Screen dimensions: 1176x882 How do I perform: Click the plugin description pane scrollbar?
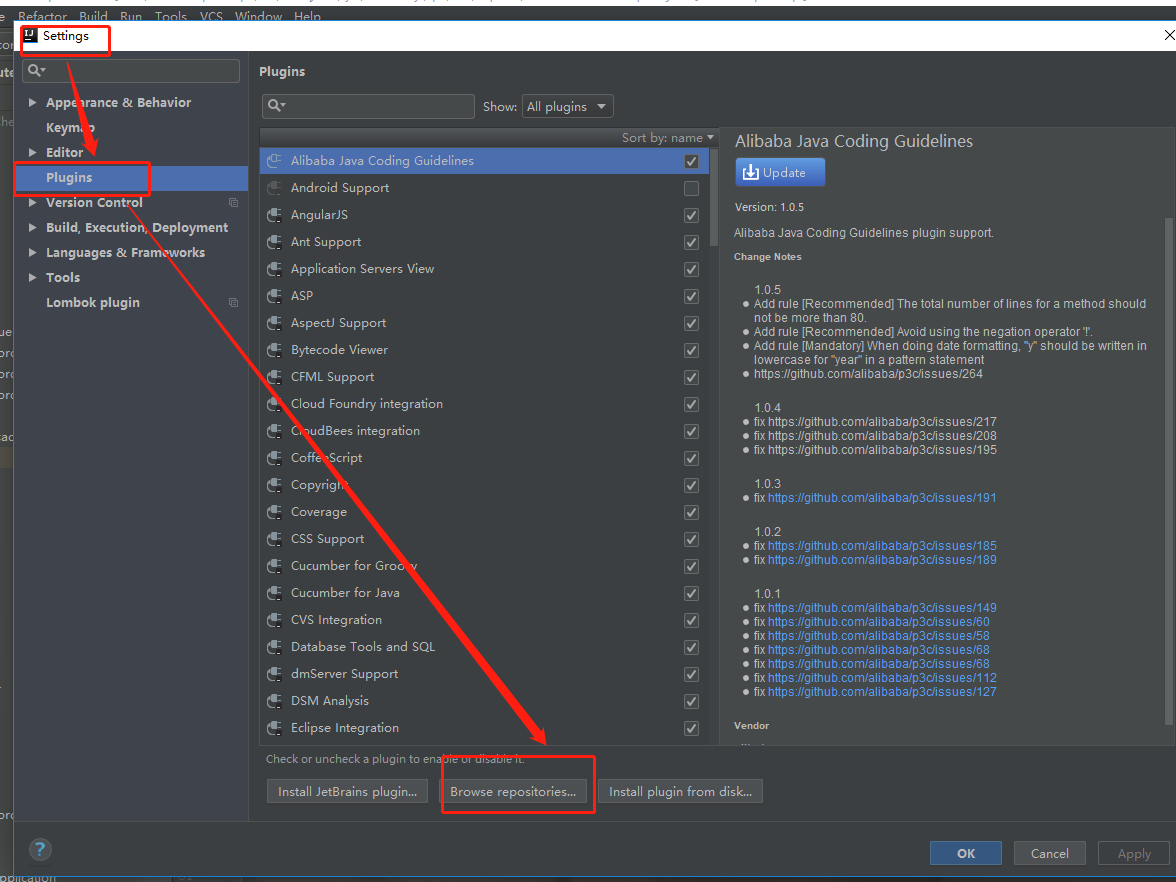1168,471
